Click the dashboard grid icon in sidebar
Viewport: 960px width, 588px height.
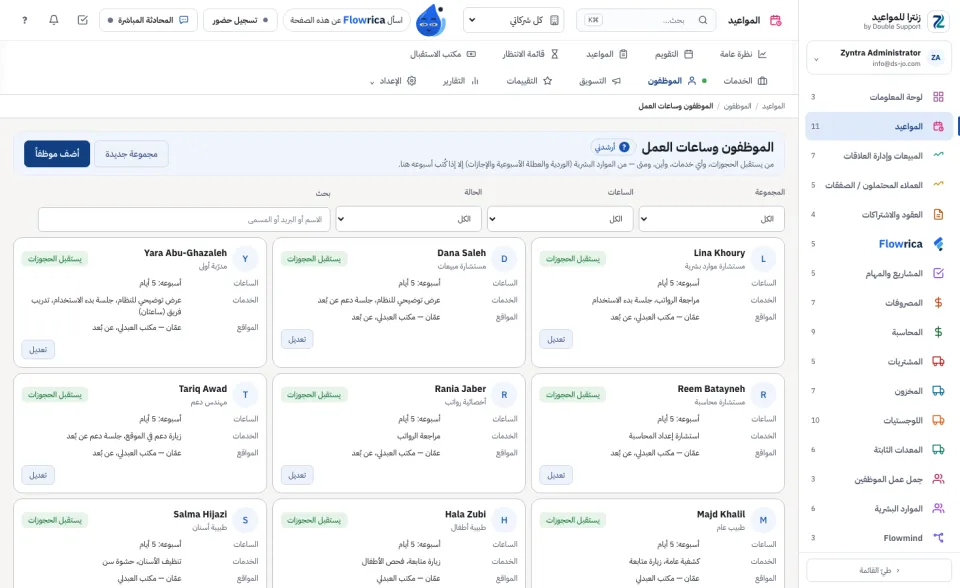[x=938, y=97]
